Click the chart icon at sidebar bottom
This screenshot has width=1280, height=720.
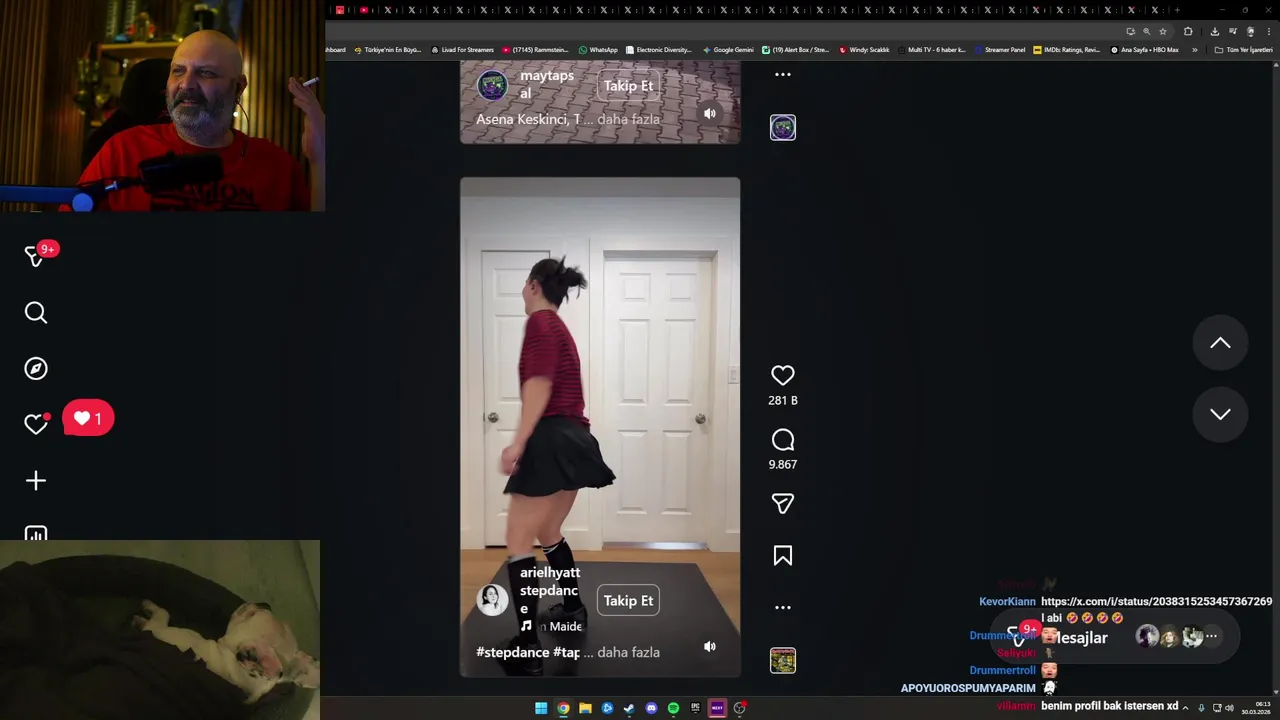(36, 533)
